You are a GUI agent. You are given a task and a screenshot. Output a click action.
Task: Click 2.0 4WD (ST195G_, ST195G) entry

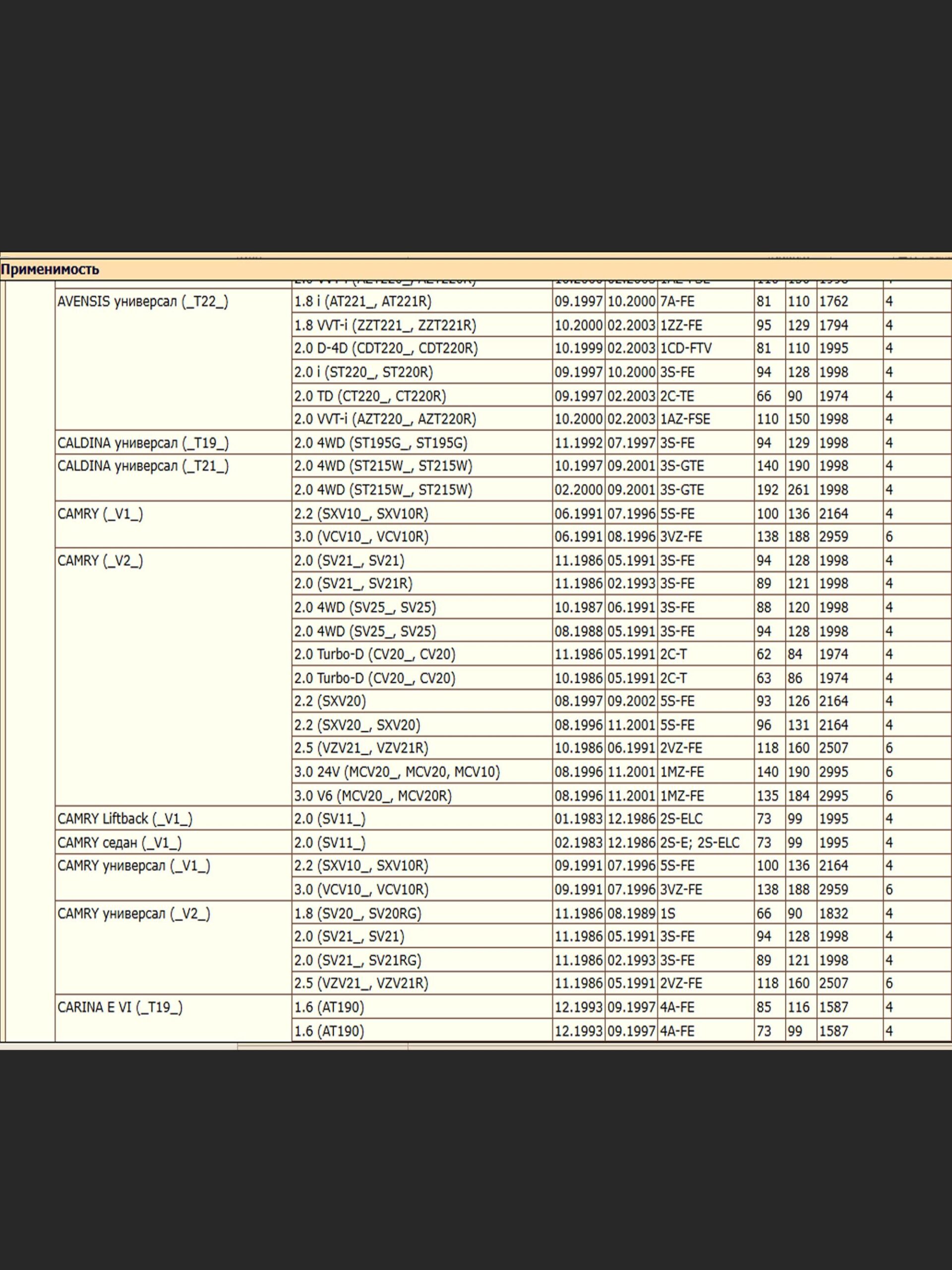click(380, 443)
